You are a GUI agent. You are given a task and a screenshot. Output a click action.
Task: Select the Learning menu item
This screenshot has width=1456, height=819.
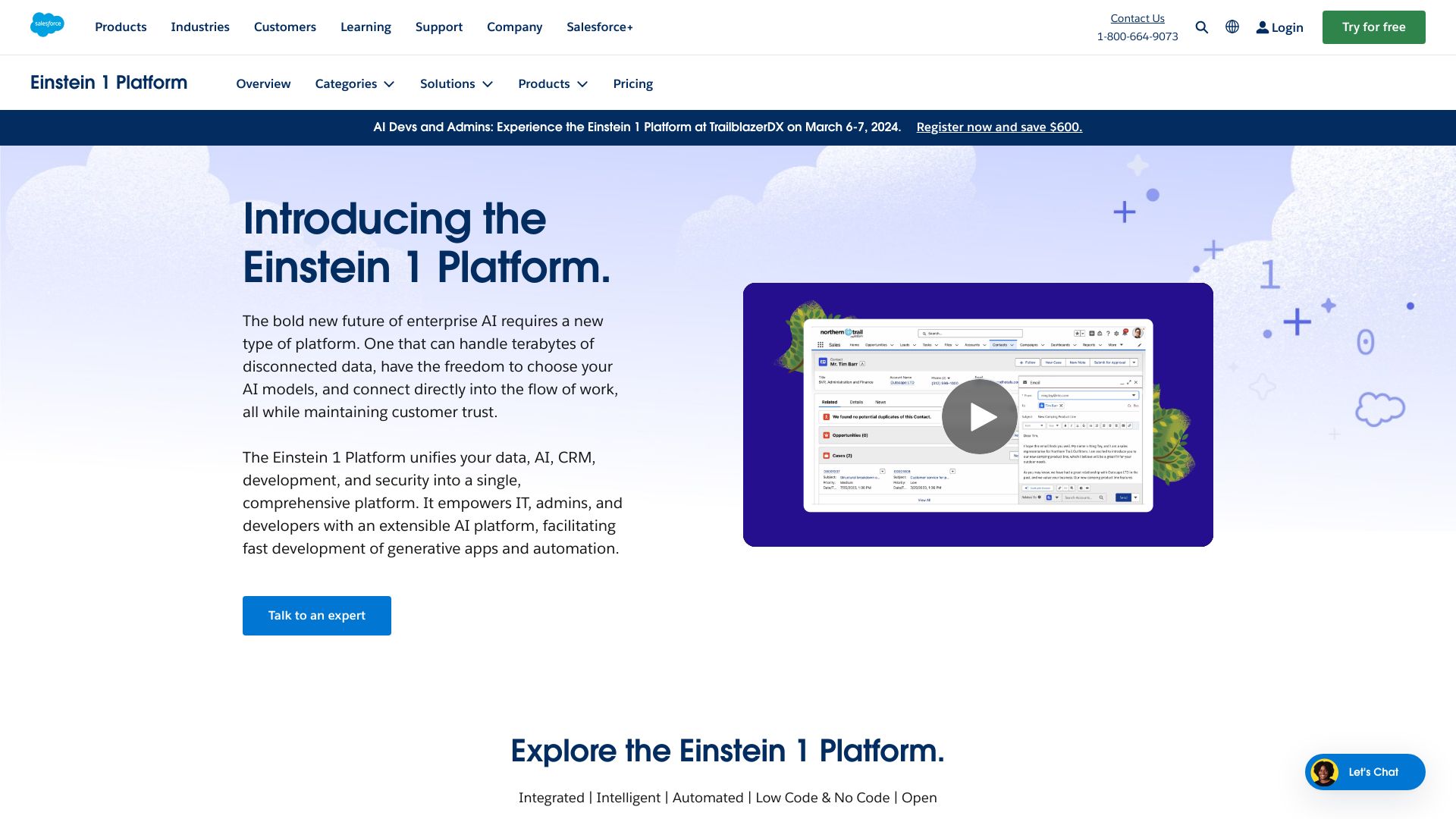[x=366, y=27]
